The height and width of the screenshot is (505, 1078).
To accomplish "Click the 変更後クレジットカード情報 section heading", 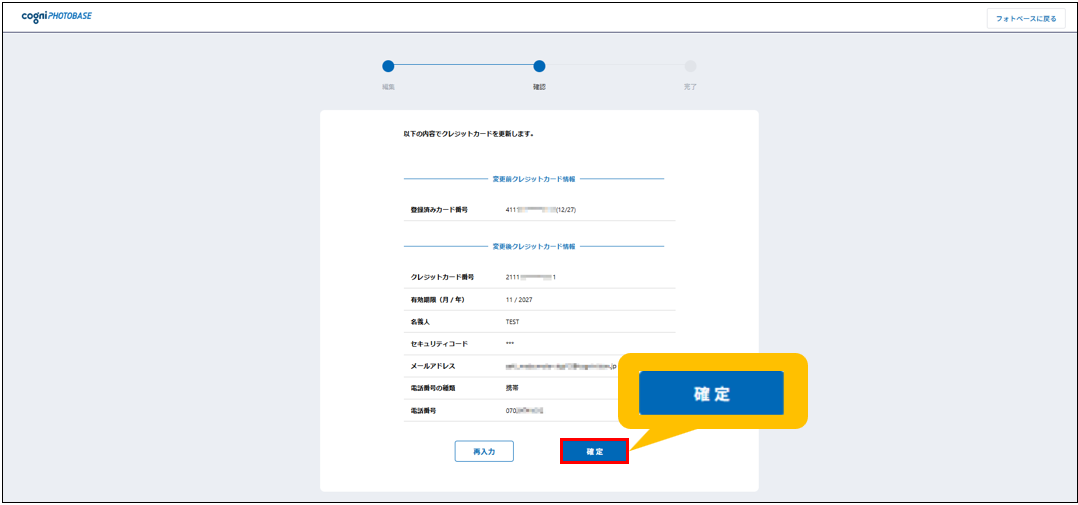I will coord(533,246).
